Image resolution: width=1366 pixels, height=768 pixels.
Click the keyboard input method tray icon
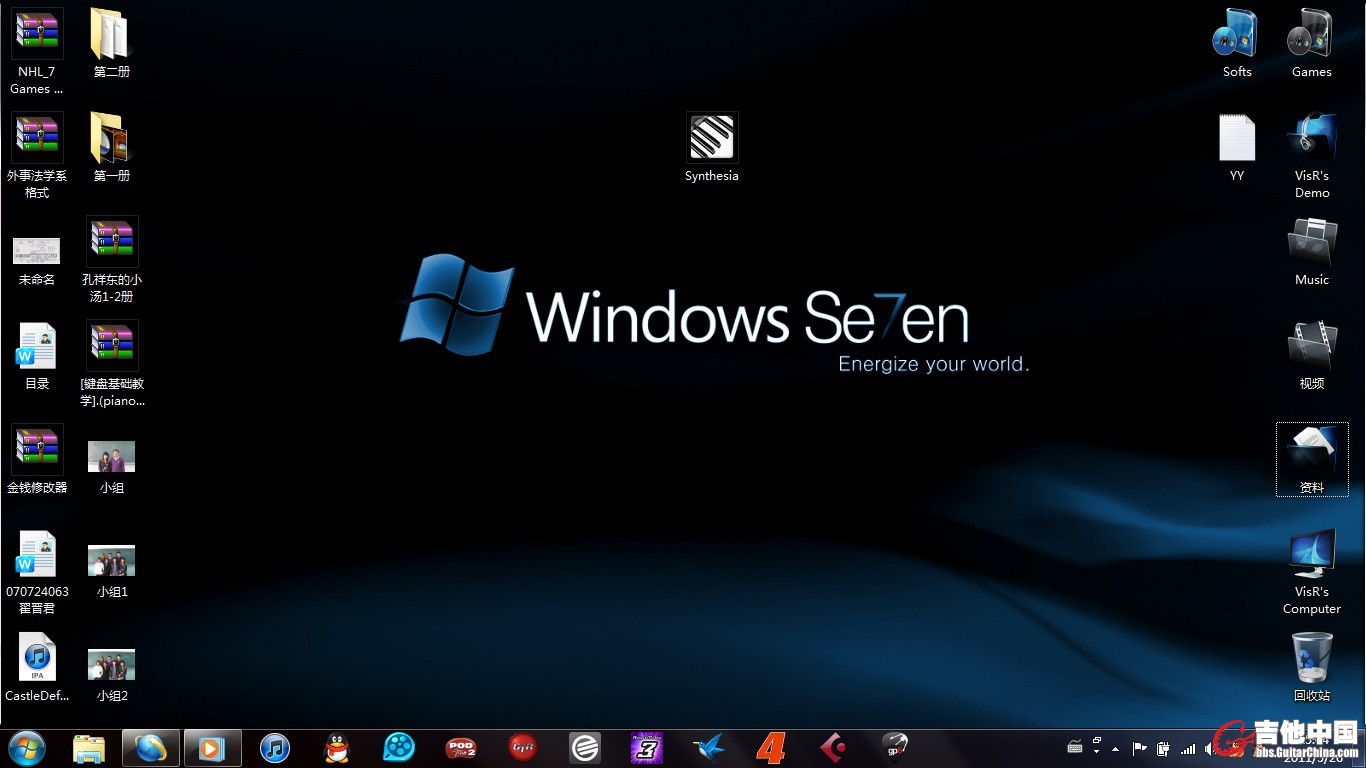1075,748
